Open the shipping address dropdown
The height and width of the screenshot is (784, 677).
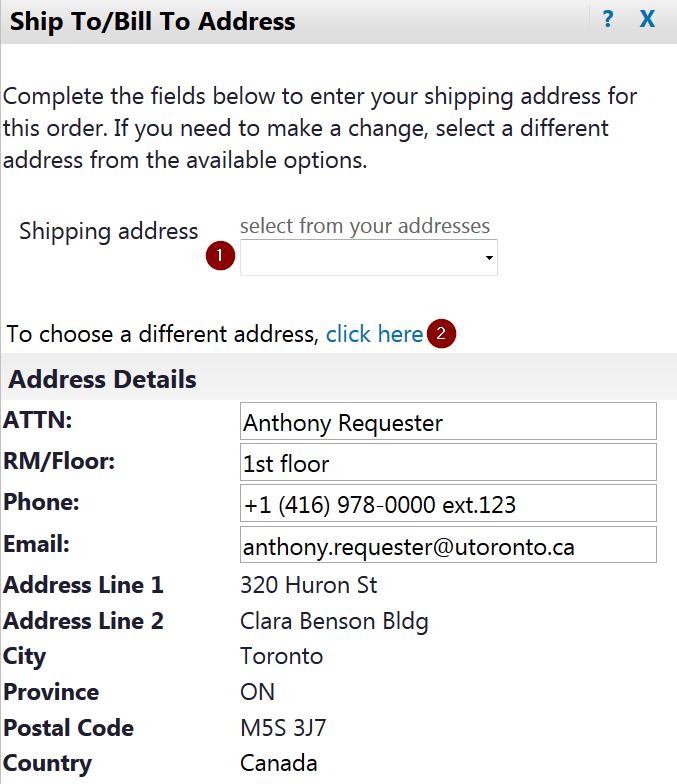click(x=369, y=258)
